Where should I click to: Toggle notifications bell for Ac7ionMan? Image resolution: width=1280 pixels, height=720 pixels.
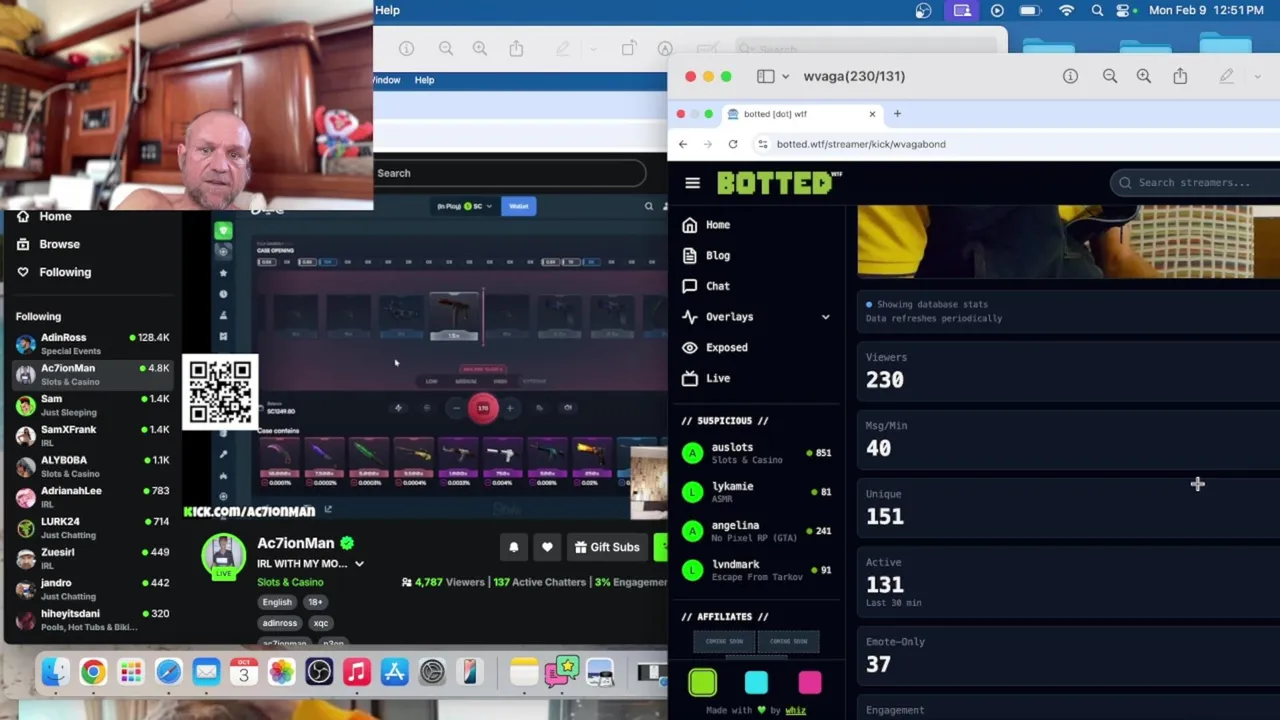tap(514, 547)
